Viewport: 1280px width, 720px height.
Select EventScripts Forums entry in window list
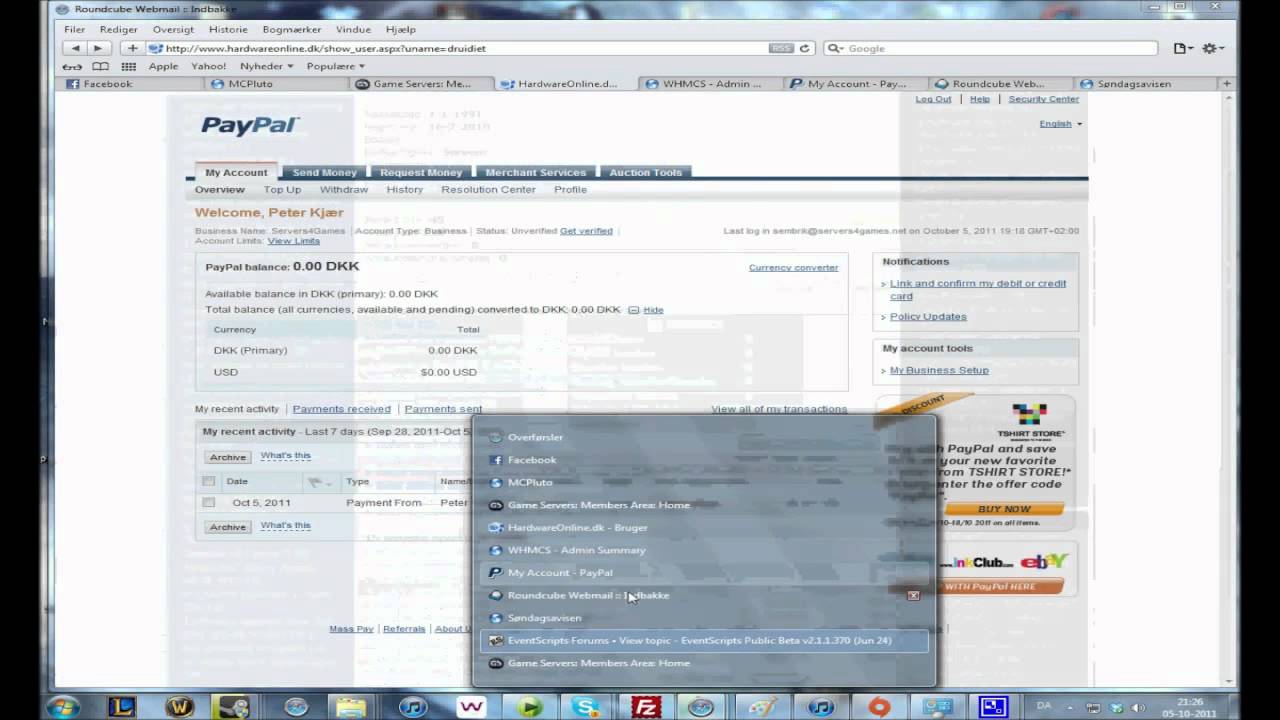click(704, 640)
